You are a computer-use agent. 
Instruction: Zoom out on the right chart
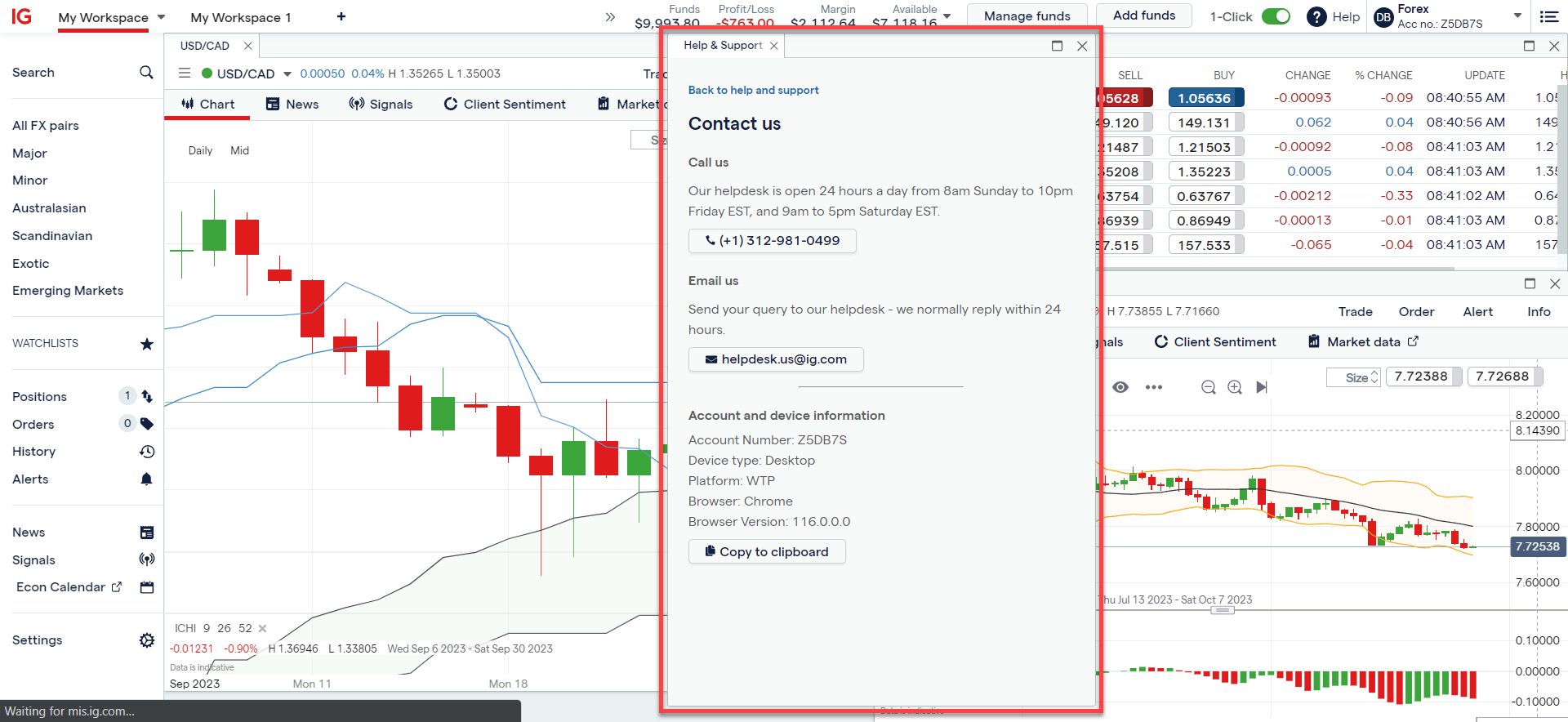click(x=1209, y=387)
